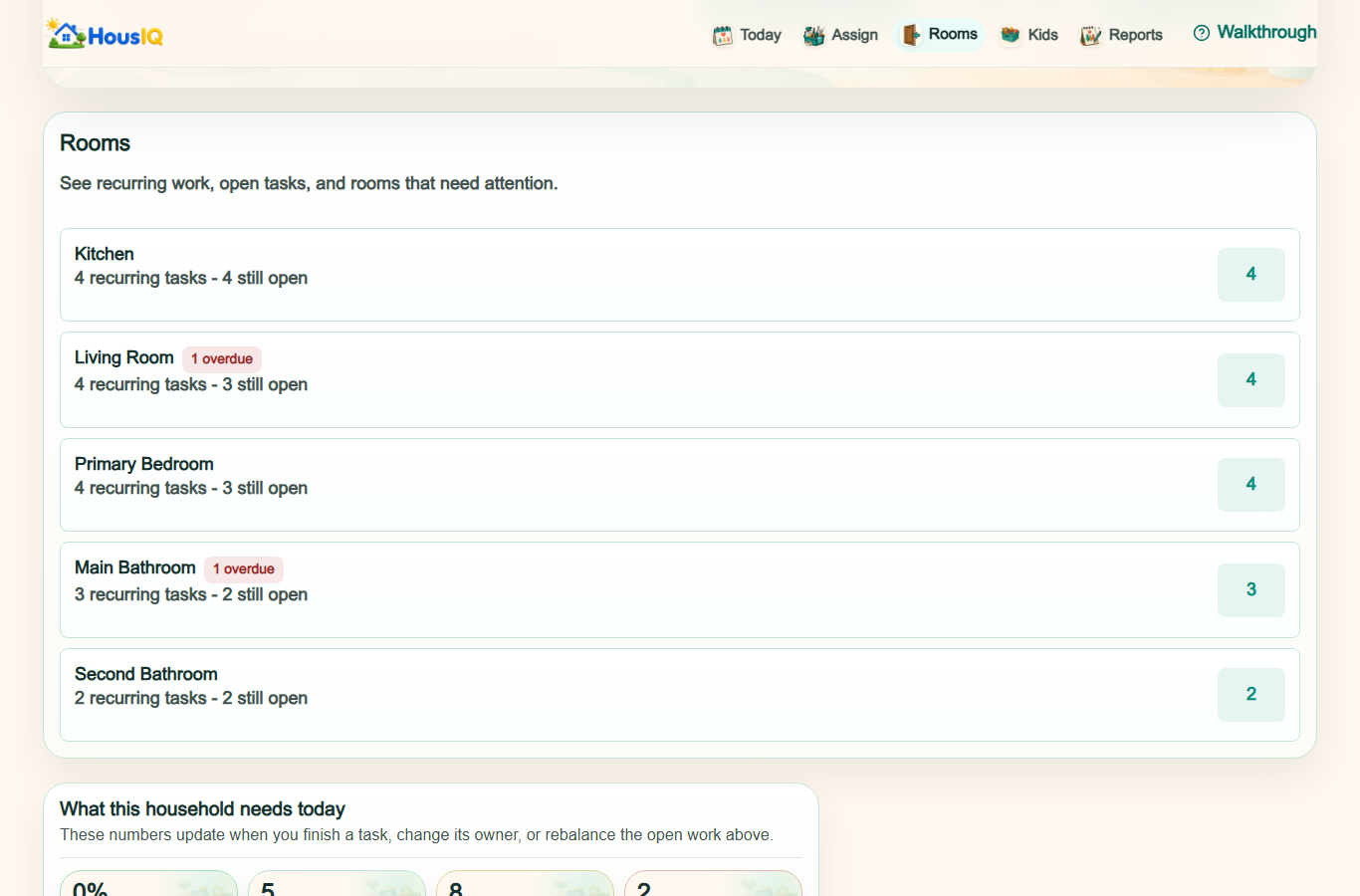Click Second Bathroom's count badge showing 2
The width and height of the screenshot is (1360, 896).
[1251, 695]
